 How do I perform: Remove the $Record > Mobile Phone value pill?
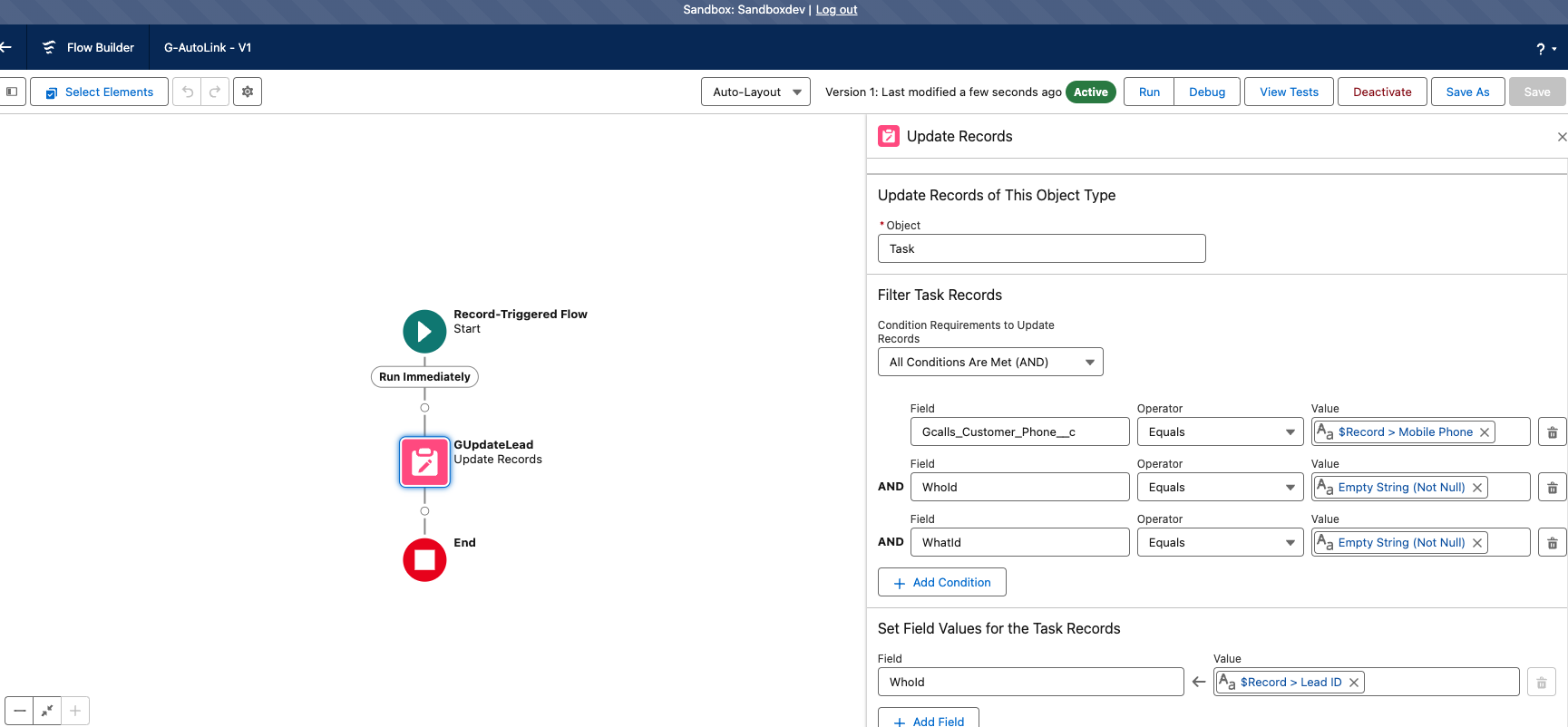[1485, 432]
